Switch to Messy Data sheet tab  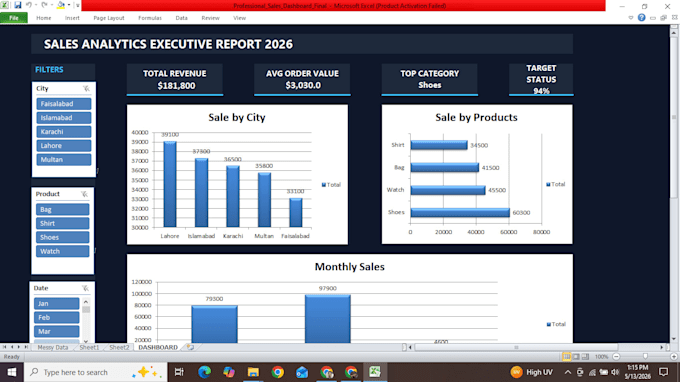(52, 347)
